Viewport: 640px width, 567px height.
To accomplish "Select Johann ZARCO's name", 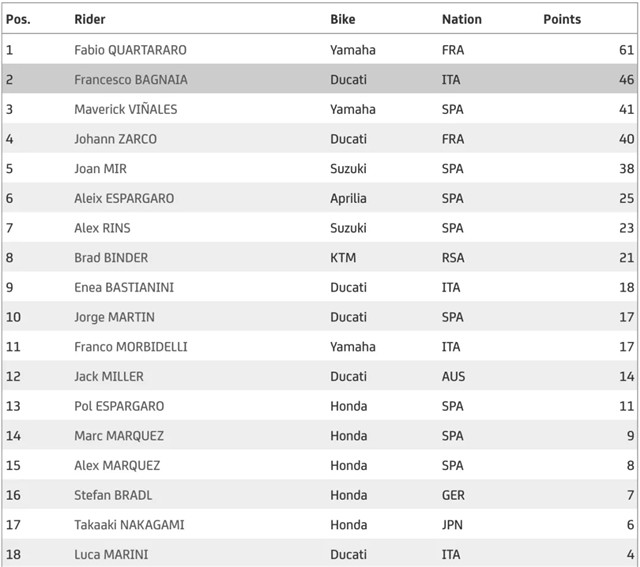I will click(x=116, y=139).
